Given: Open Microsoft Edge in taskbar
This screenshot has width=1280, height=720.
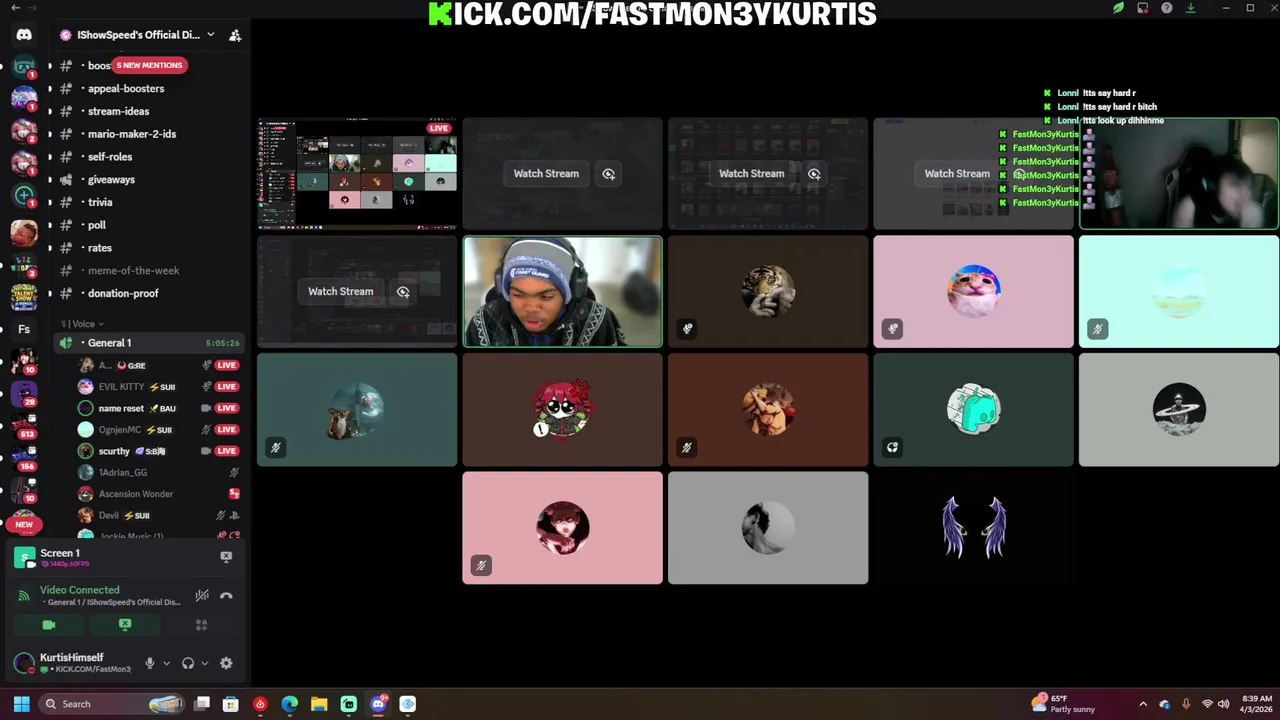Looking at the screenshot, I should point(290,704).
